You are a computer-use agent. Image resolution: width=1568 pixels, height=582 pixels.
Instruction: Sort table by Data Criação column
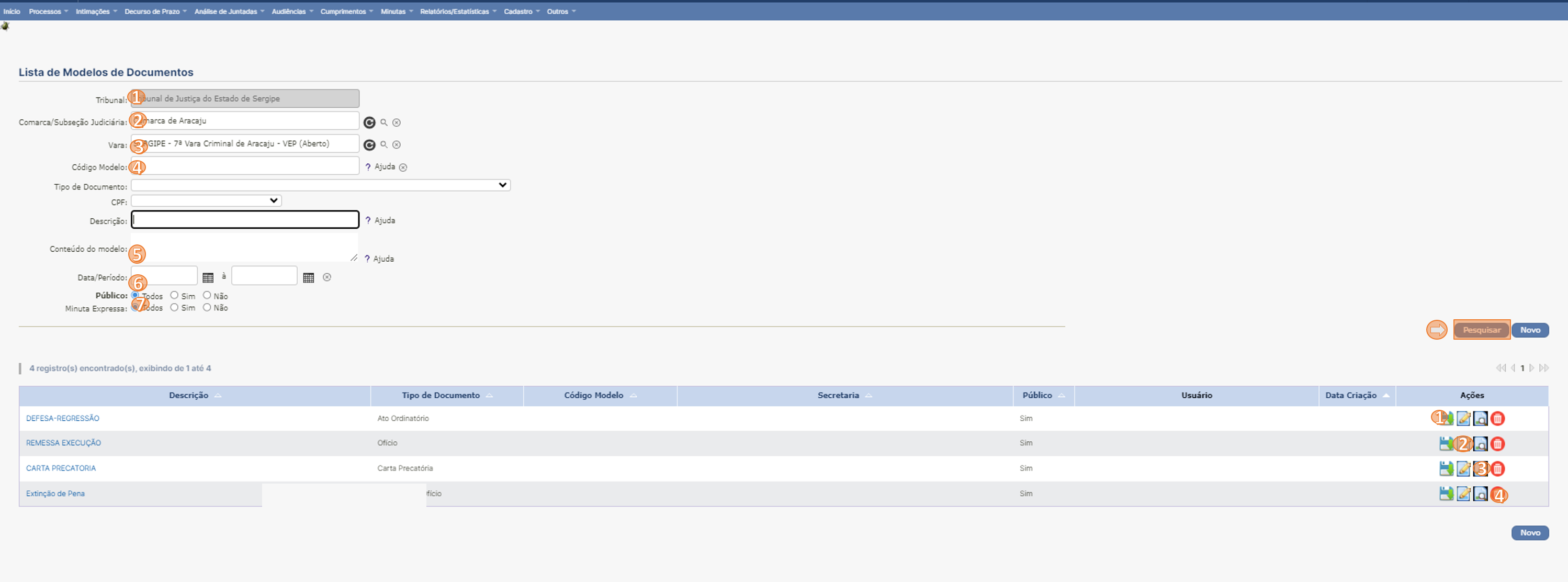[x=1357, y=395]
